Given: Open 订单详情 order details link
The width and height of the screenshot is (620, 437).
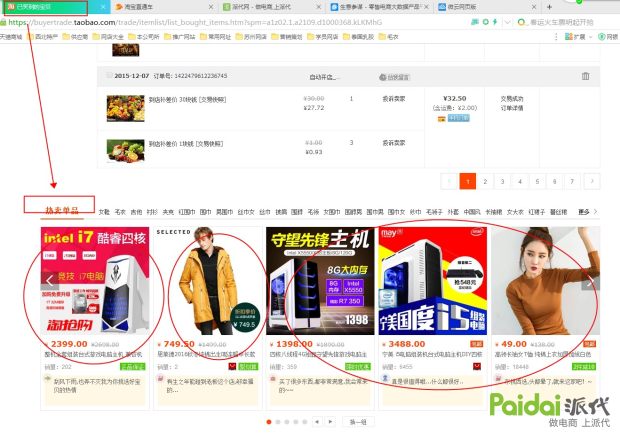Looking at the screenshot, I should (512, 108).
